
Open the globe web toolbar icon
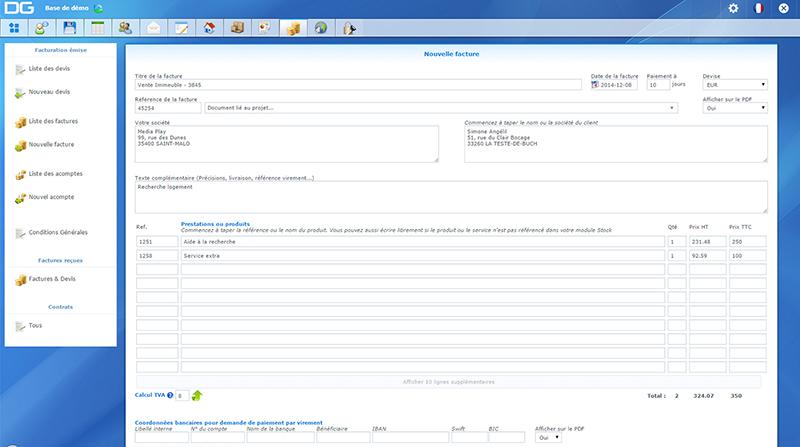point(320,28)
